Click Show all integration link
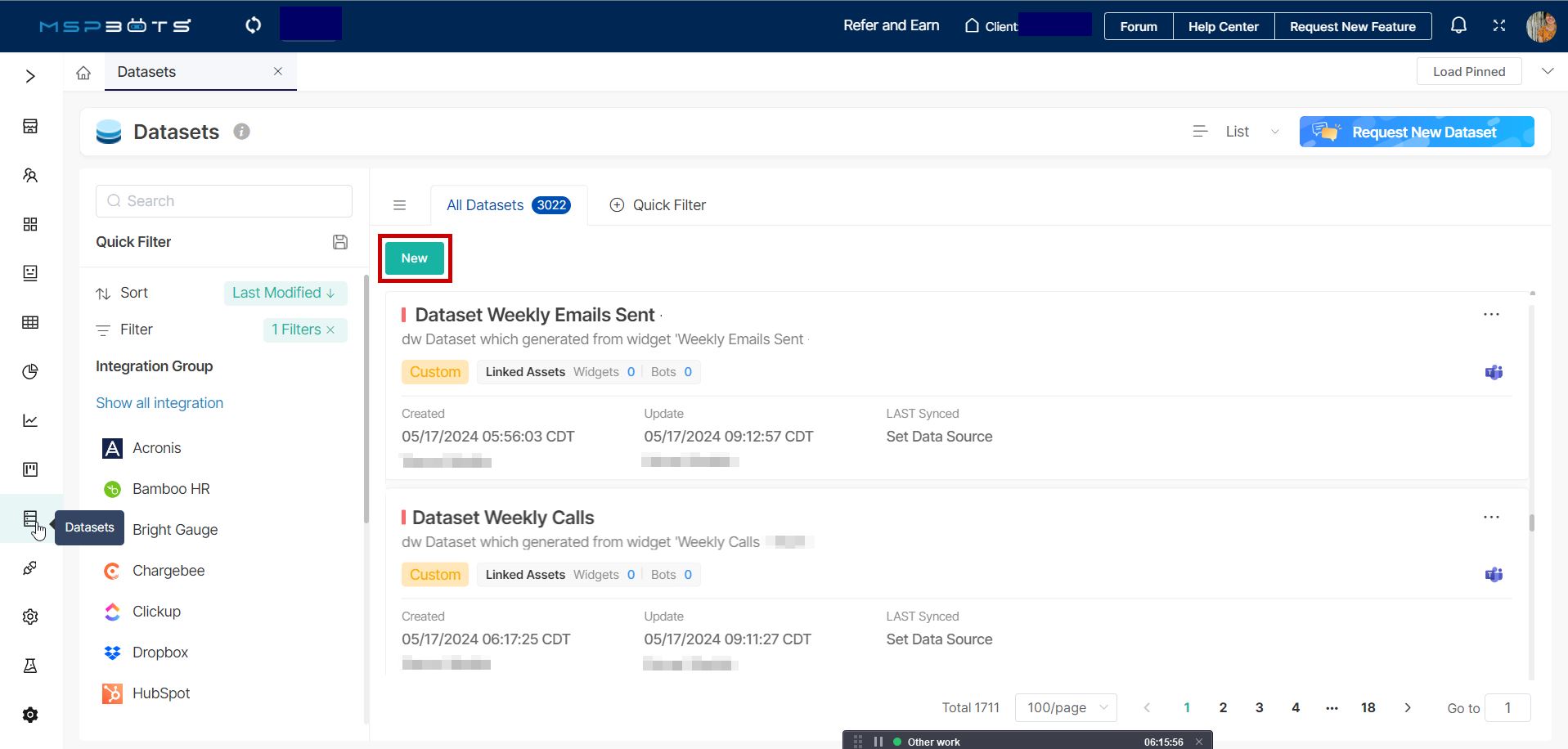The height and width of the screenshot is (749, 1568). coord(159,403)
